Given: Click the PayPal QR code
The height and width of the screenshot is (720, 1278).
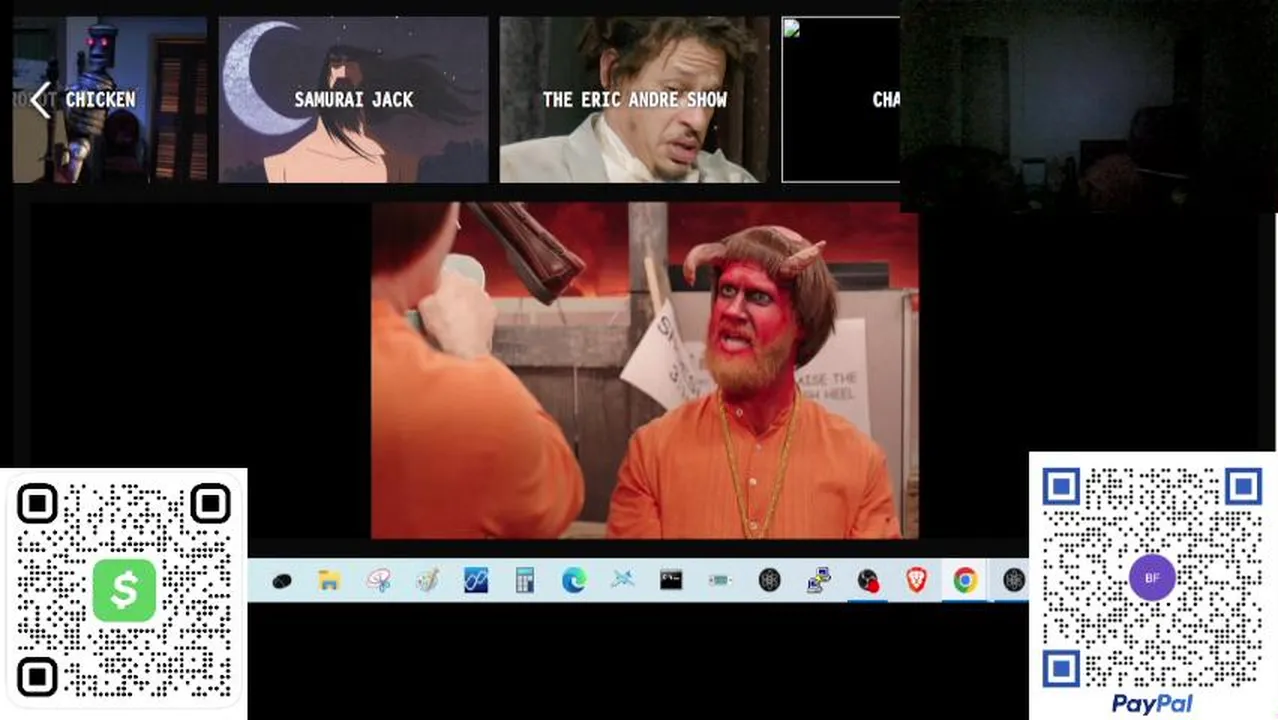Looking at the screenshot, I should click(x=1152, y=578).
